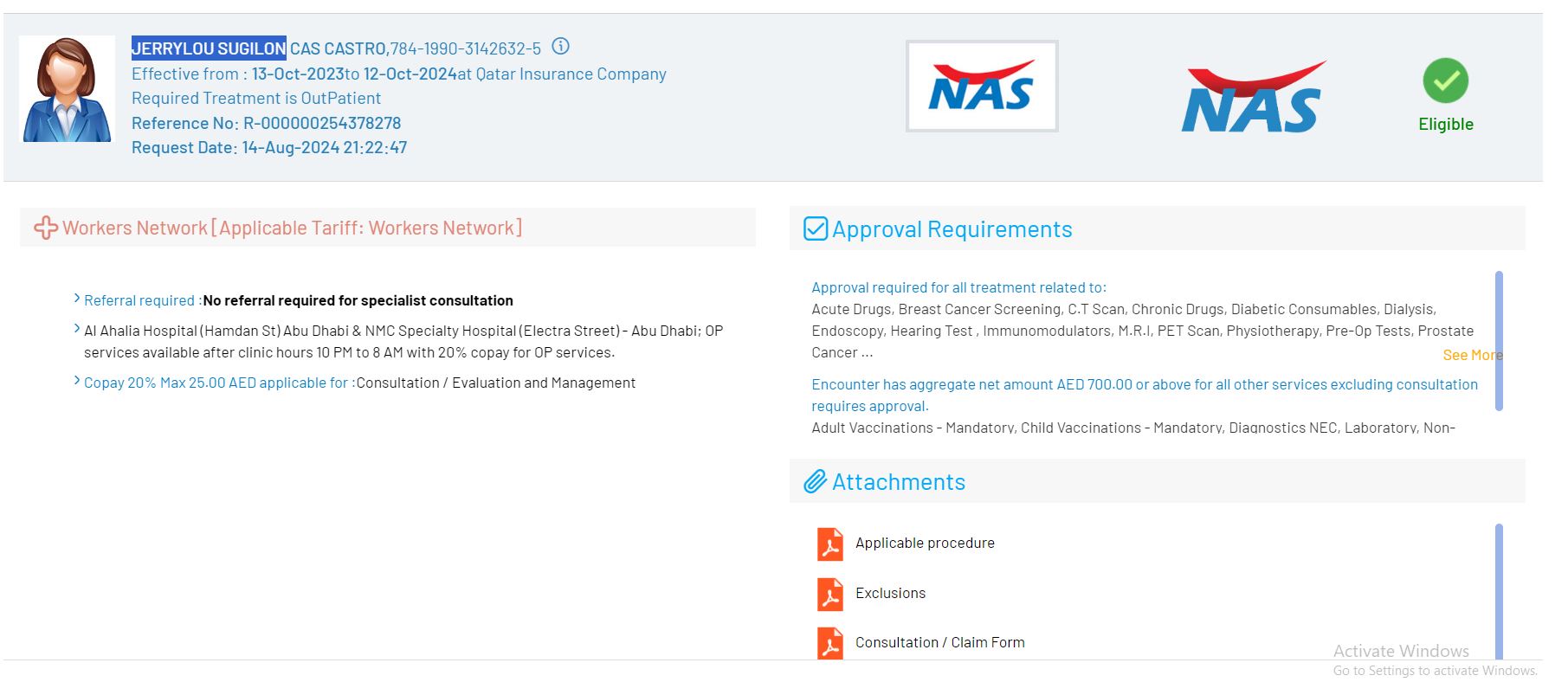Click the green Eligible checkmark icon
This screenshot has width=1568, height=682.
[1445, 80]
